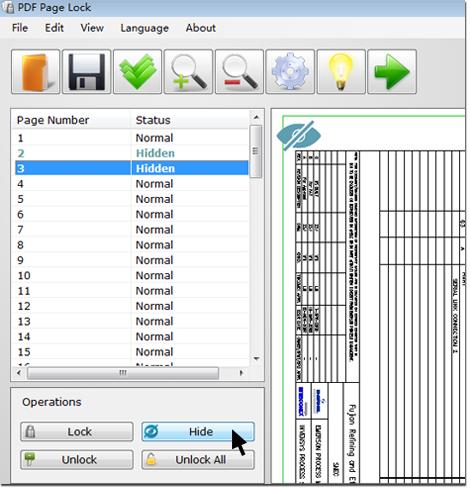The width and height of the screenshot is (470, 489).
Task: Select page 11 in the page list
Action: (x=130, y=291)
